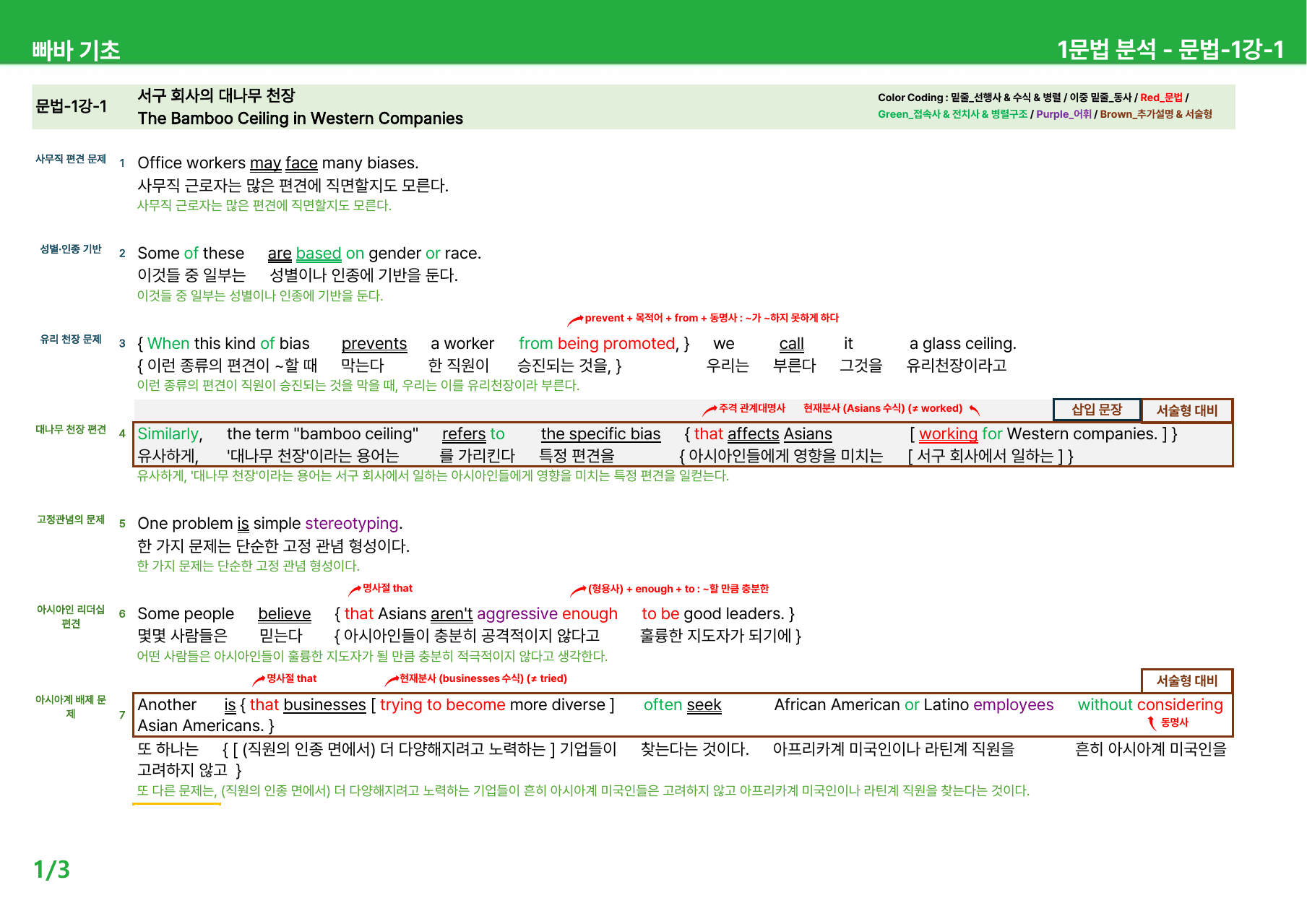
Task: Click red arrow beside '명사절 that' in sentence 7
Action: coord(259,681)
